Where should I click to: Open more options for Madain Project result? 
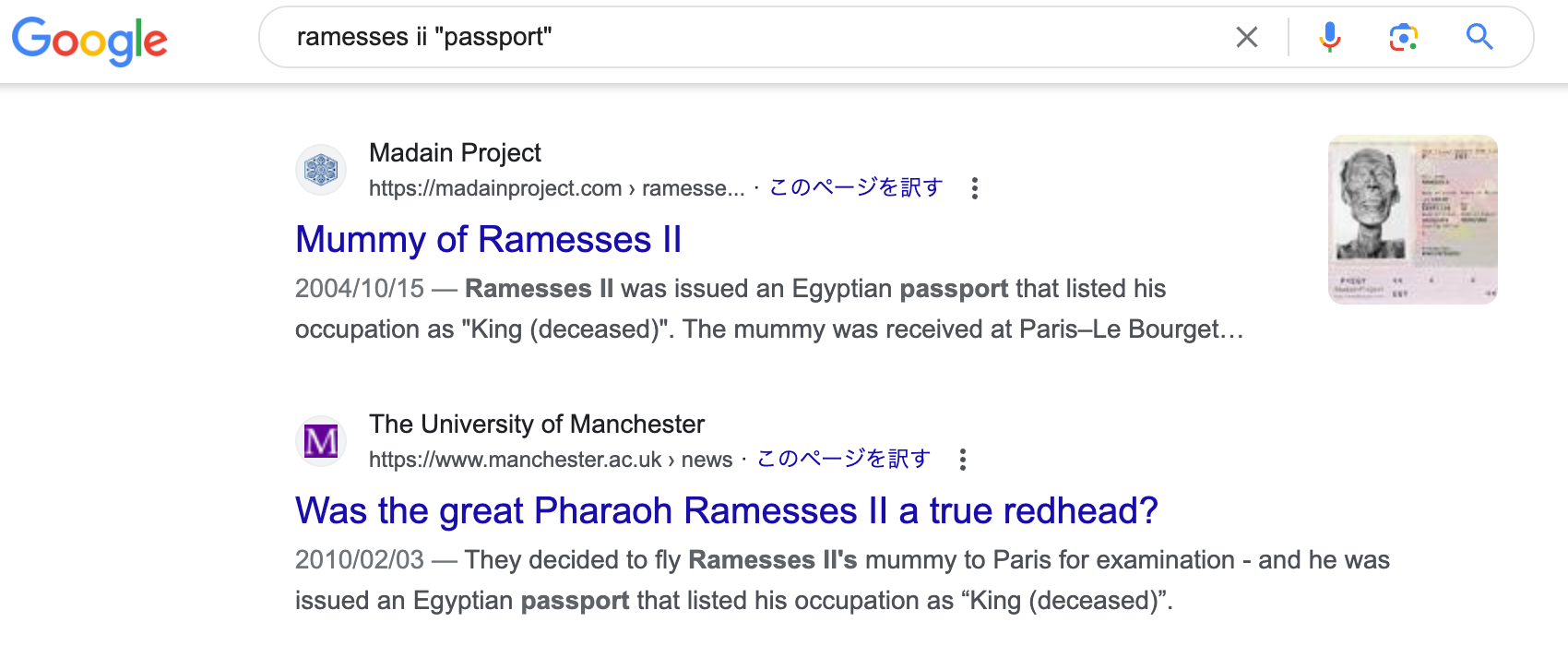pos(975,188)
